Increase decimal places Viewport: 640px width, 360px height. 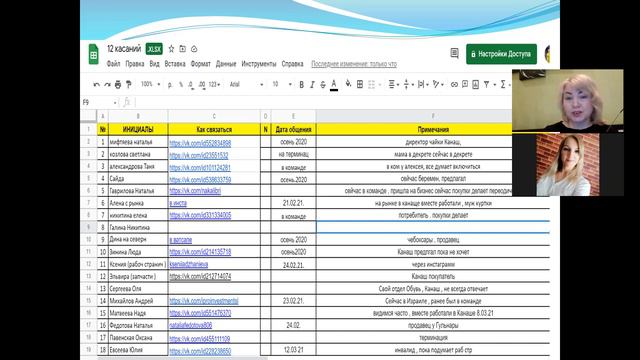202,84
